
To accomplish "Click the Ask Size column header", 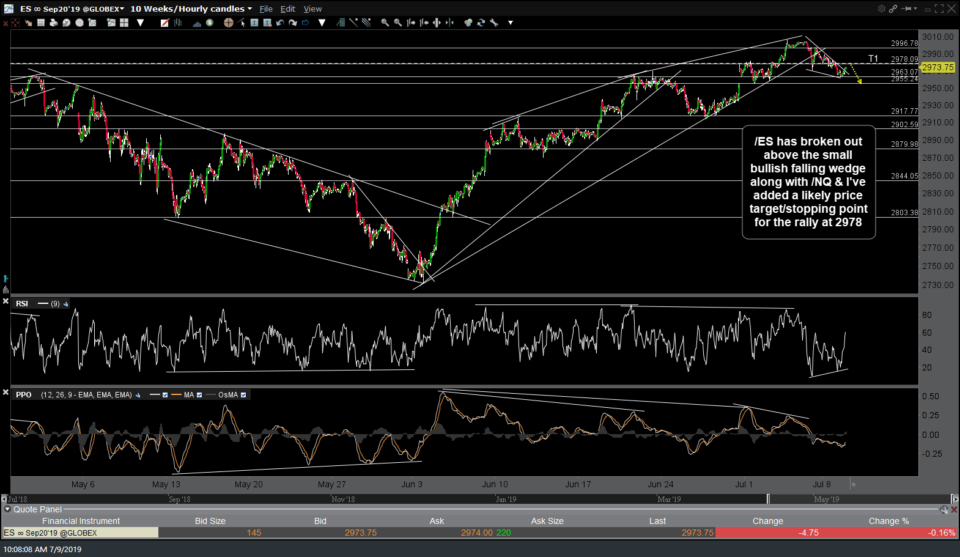I will 547,521.
